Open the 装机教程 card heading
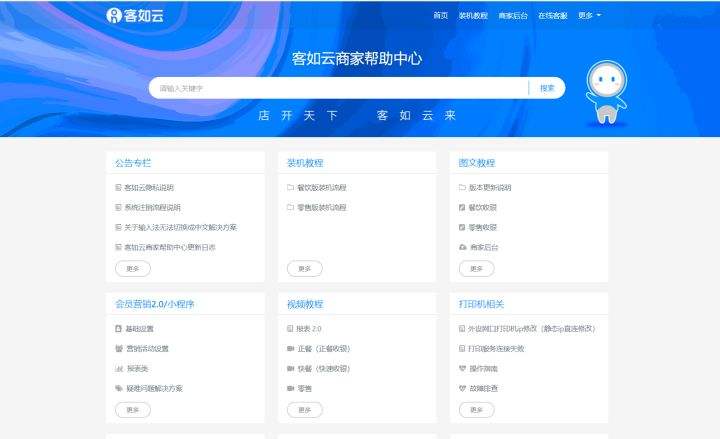Viewport: 720px width, 439px height. coord(305,163)
